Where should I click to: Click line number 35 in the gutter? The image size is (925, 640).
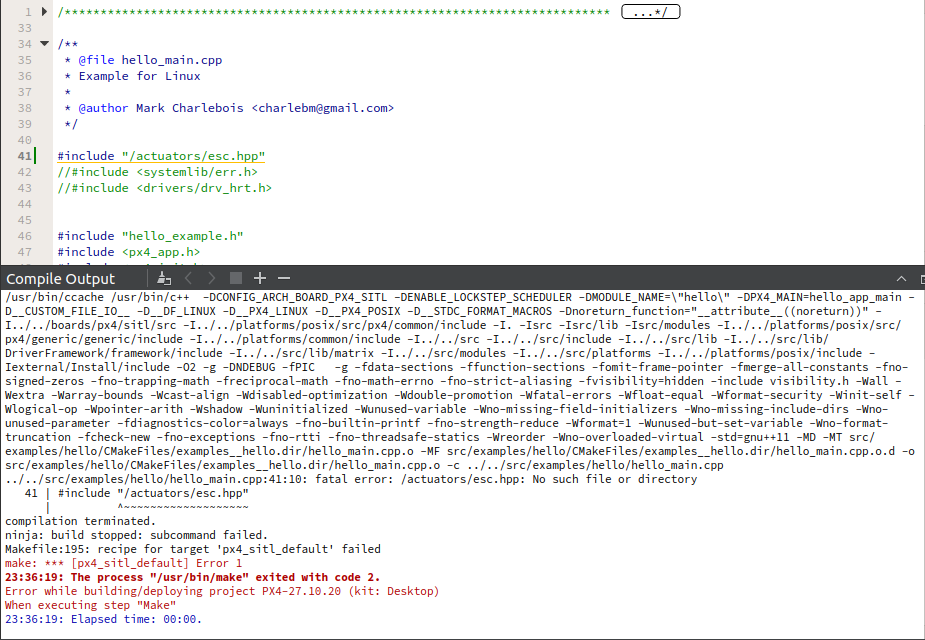pyautogui.click(x=24, y=60)
